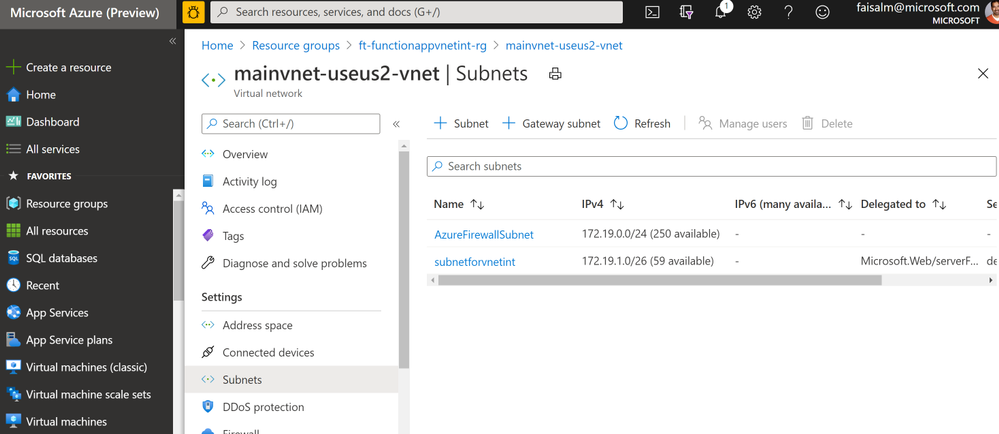
Task: Open Connected devices
Action: (268, 353)
